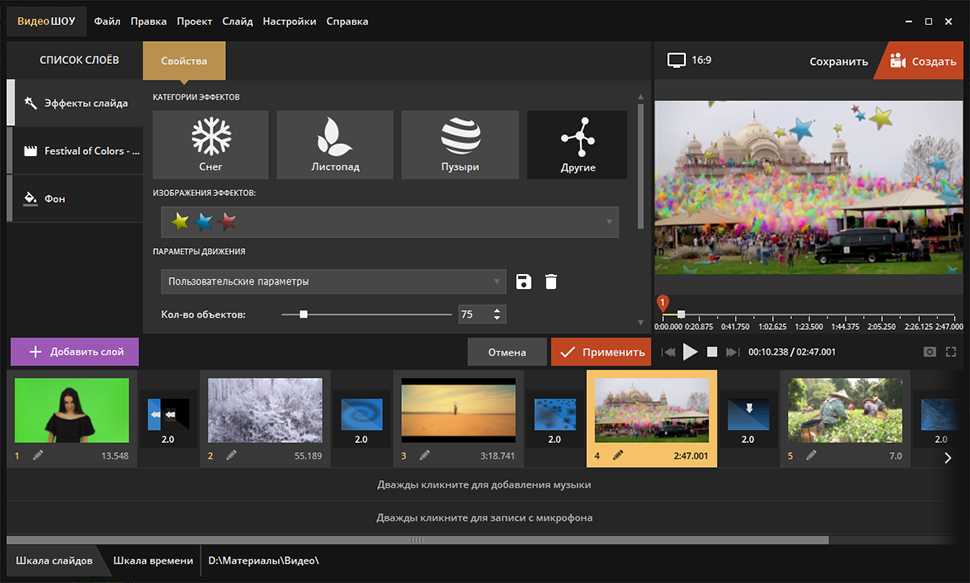970x583 pixels.
Task: Open the Проект menu
Action: [194, 21]
